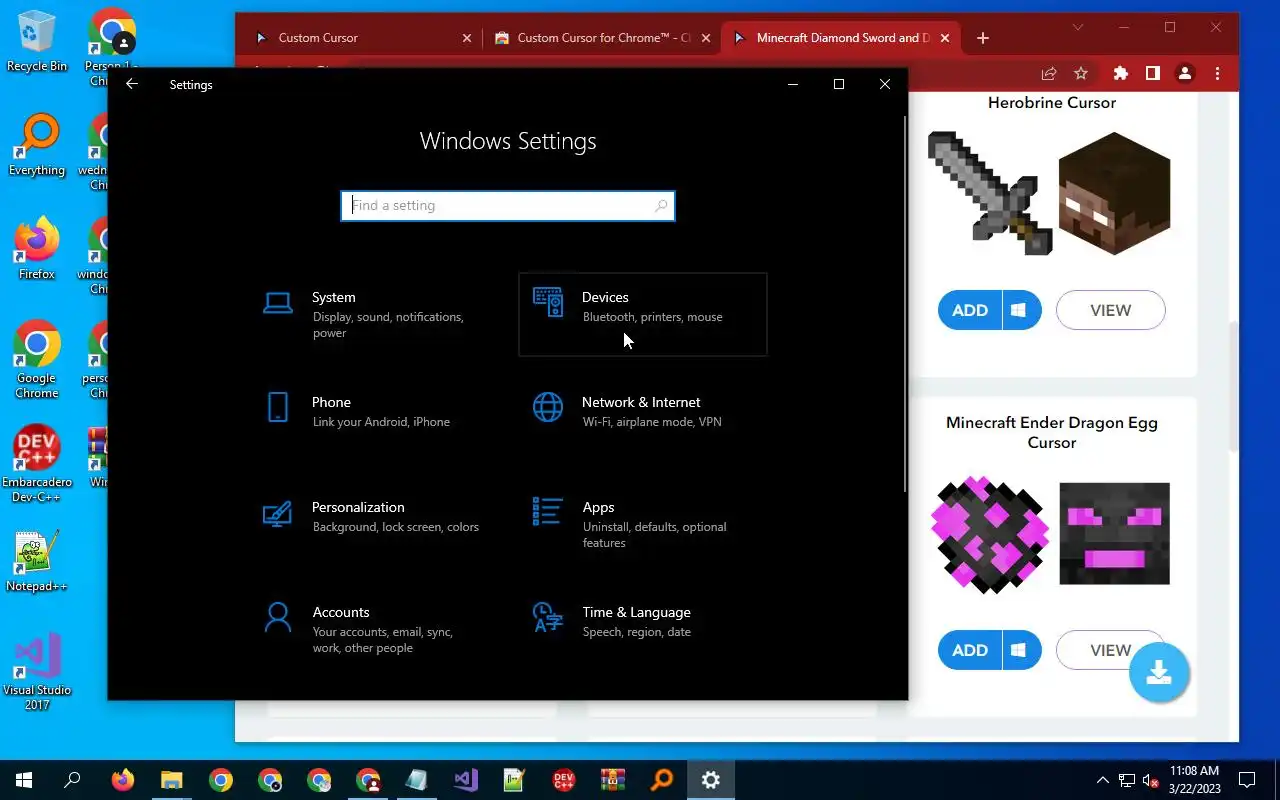Go back using Settings back arrow
This screenshot has width=1280, height=800.
click(132, 84)
